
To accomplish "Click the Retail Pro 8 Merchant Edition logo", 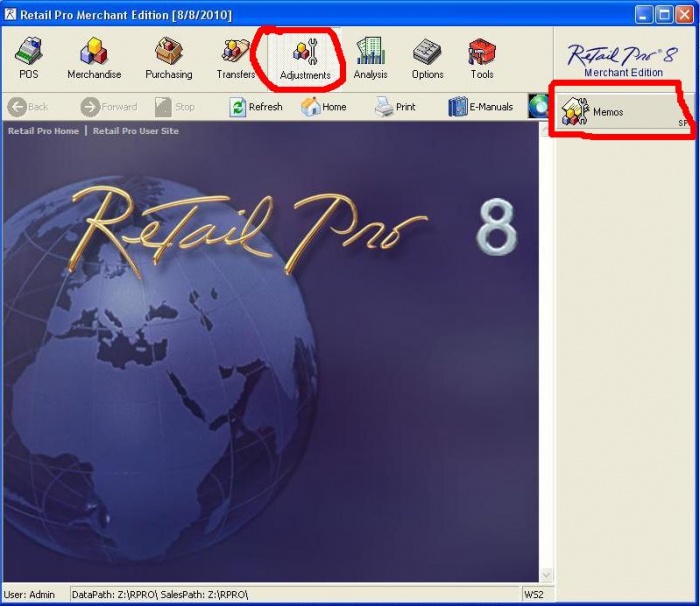I will 623,60.
